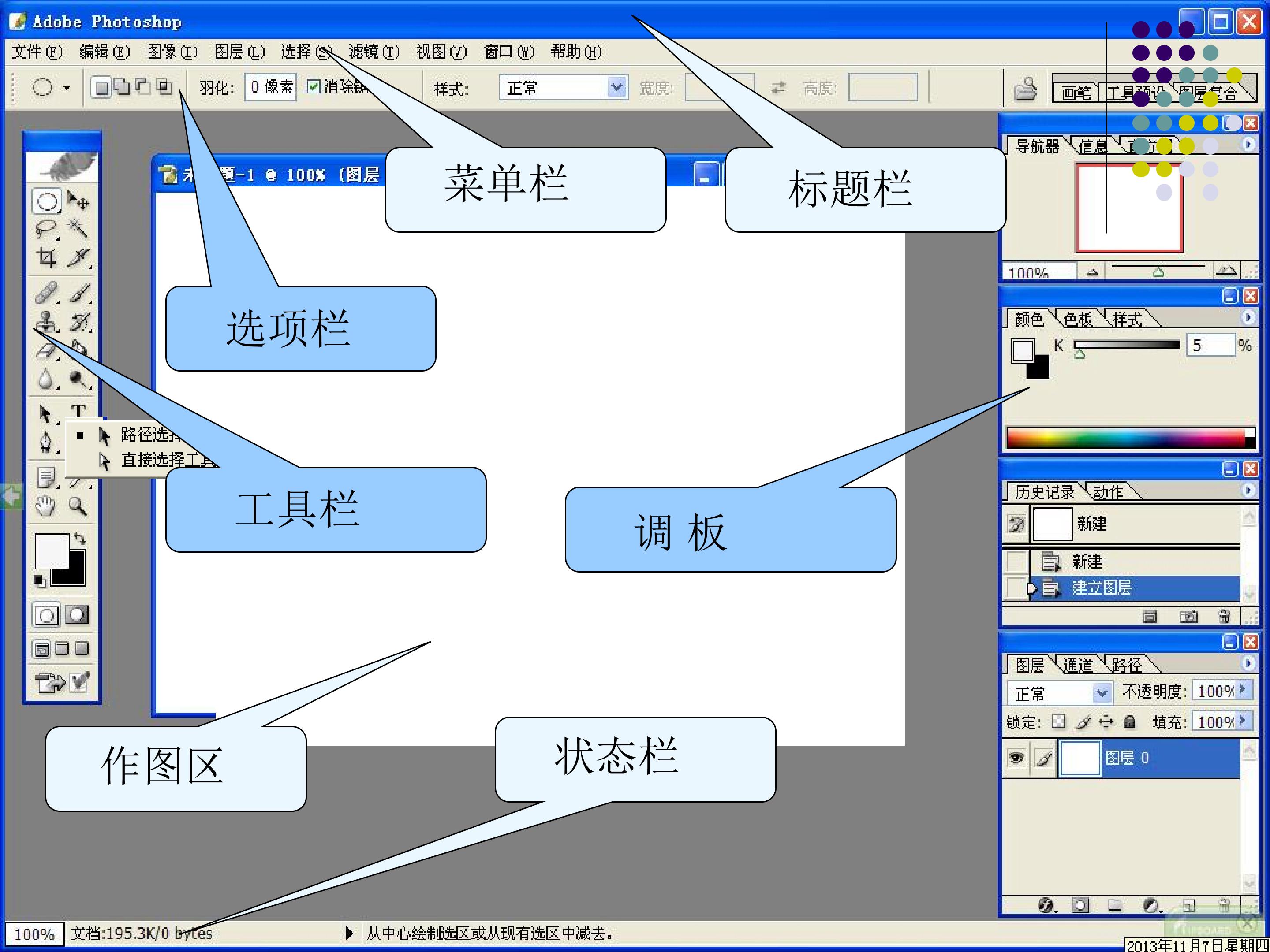Switch to the 通道 channels tab

[x=1078, y=665]
